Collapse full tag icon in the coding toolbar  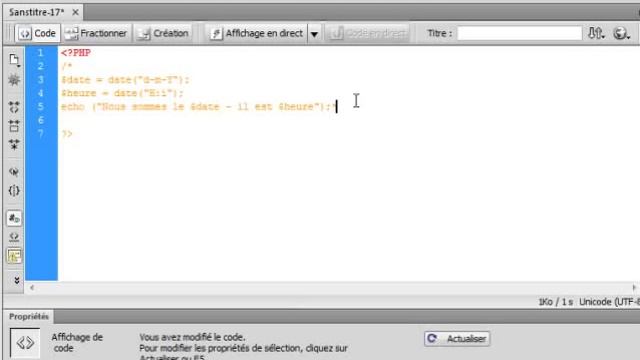[14, 107]
